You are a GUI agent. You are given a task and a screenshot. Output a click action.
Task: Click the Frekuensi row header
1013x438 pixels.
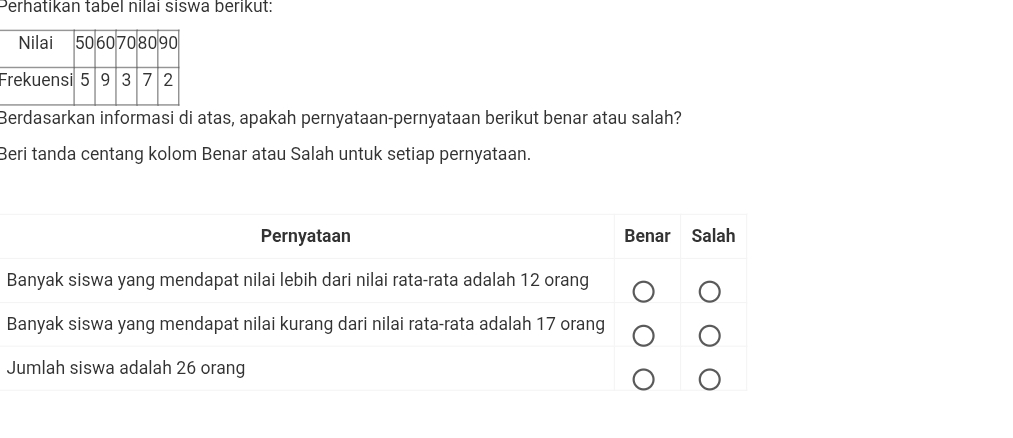[x=37, y=80]
